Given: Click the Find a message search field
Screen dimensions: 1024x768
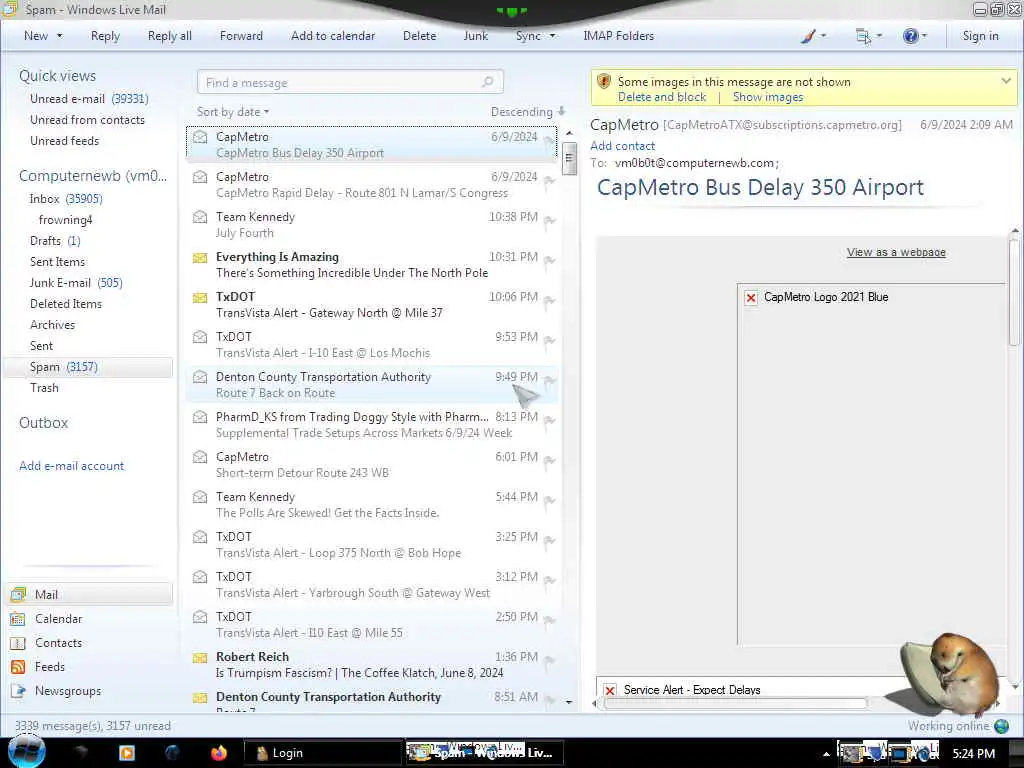Looking at the screenshot, I should (350, 82).
